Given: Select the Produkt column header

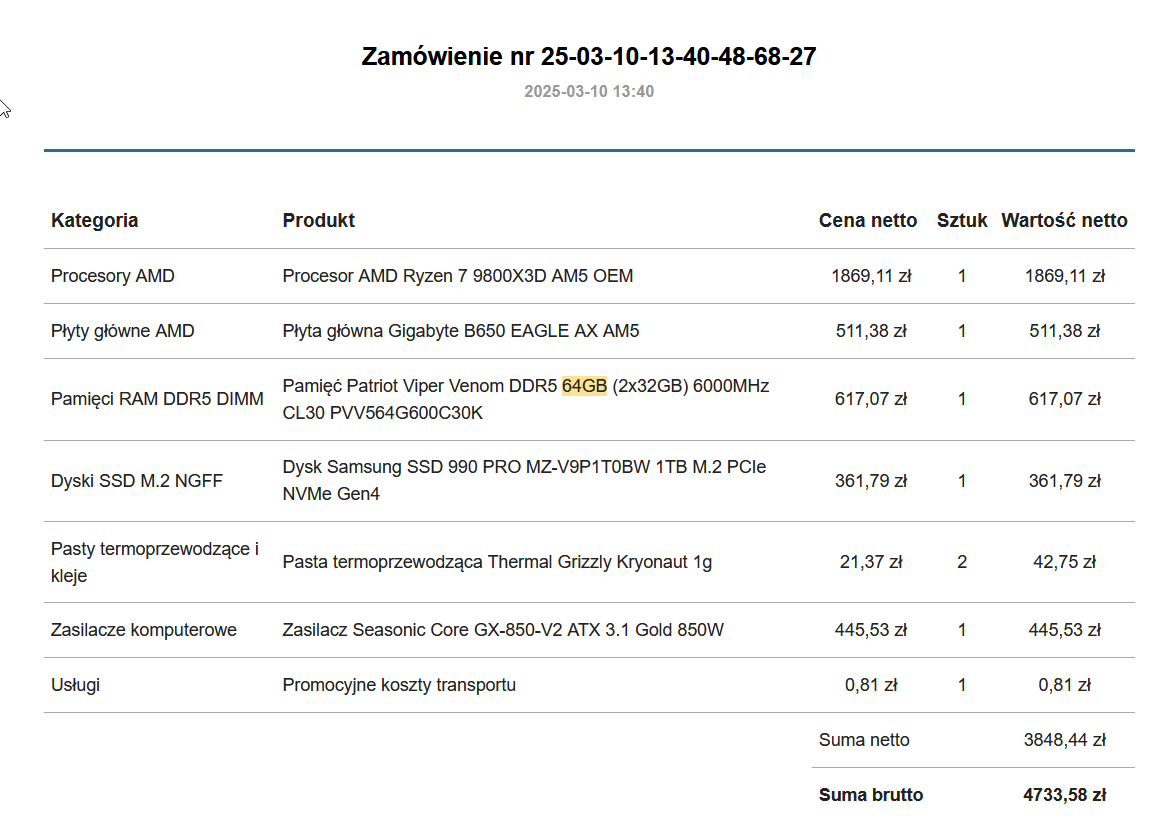Looking at the screenshot, I should click(x=318, y=220).
